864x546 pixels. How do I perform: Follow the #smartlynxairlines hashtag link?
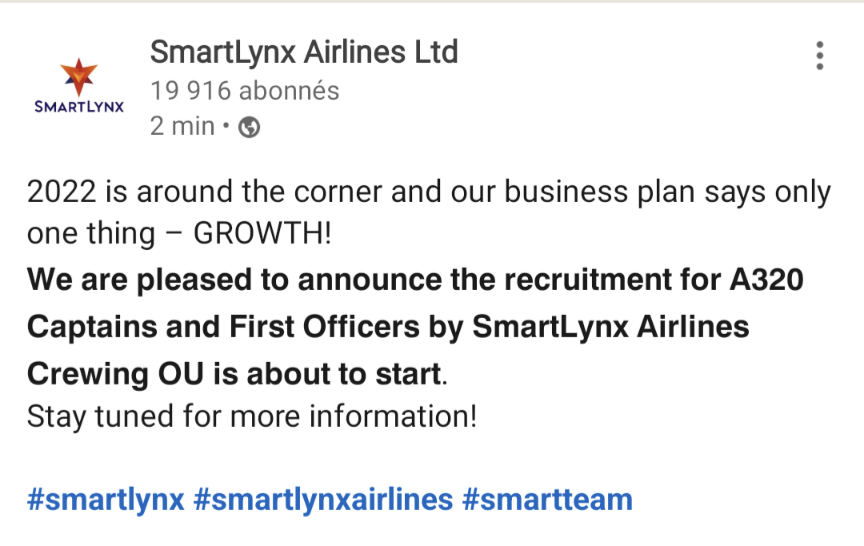(x=323, y=499)
